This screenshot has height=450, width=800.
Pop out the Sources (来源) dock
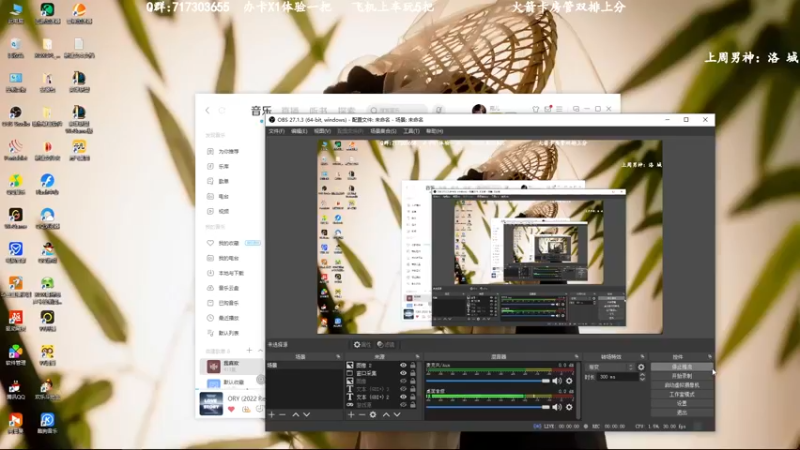pyautogui.click(x=417, y=357)
